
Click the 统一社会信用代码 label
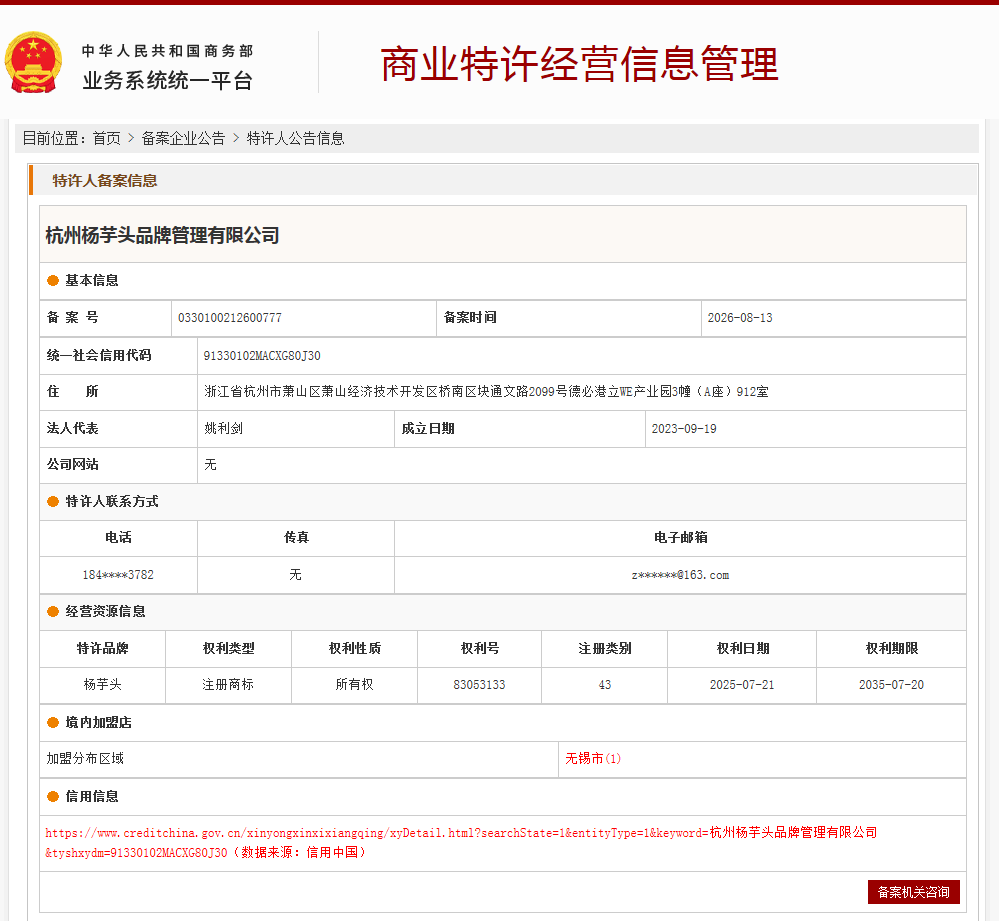click(99, 355)
